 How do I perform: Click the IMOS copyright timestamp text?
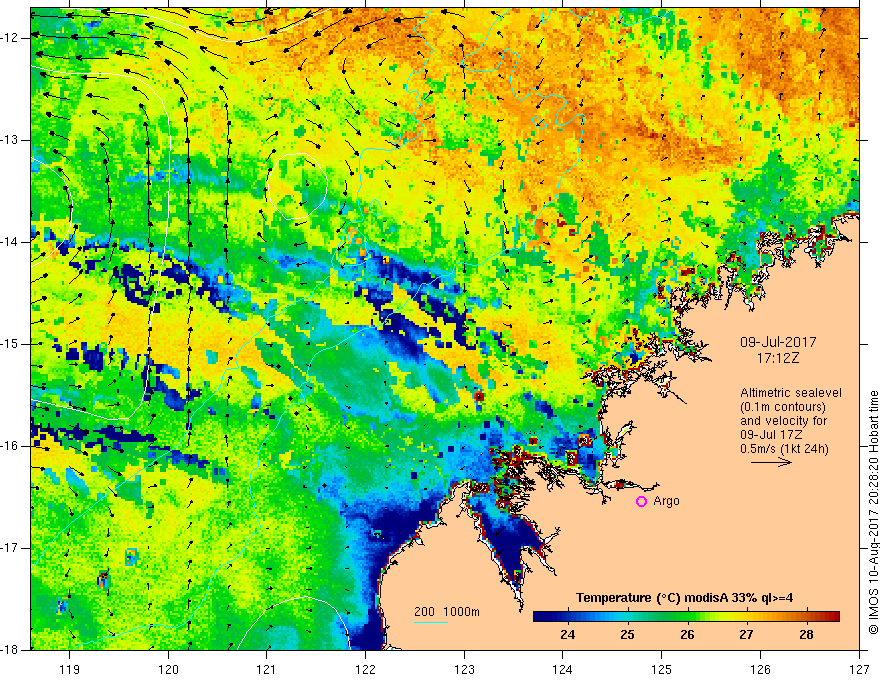(x=873, y=513)
